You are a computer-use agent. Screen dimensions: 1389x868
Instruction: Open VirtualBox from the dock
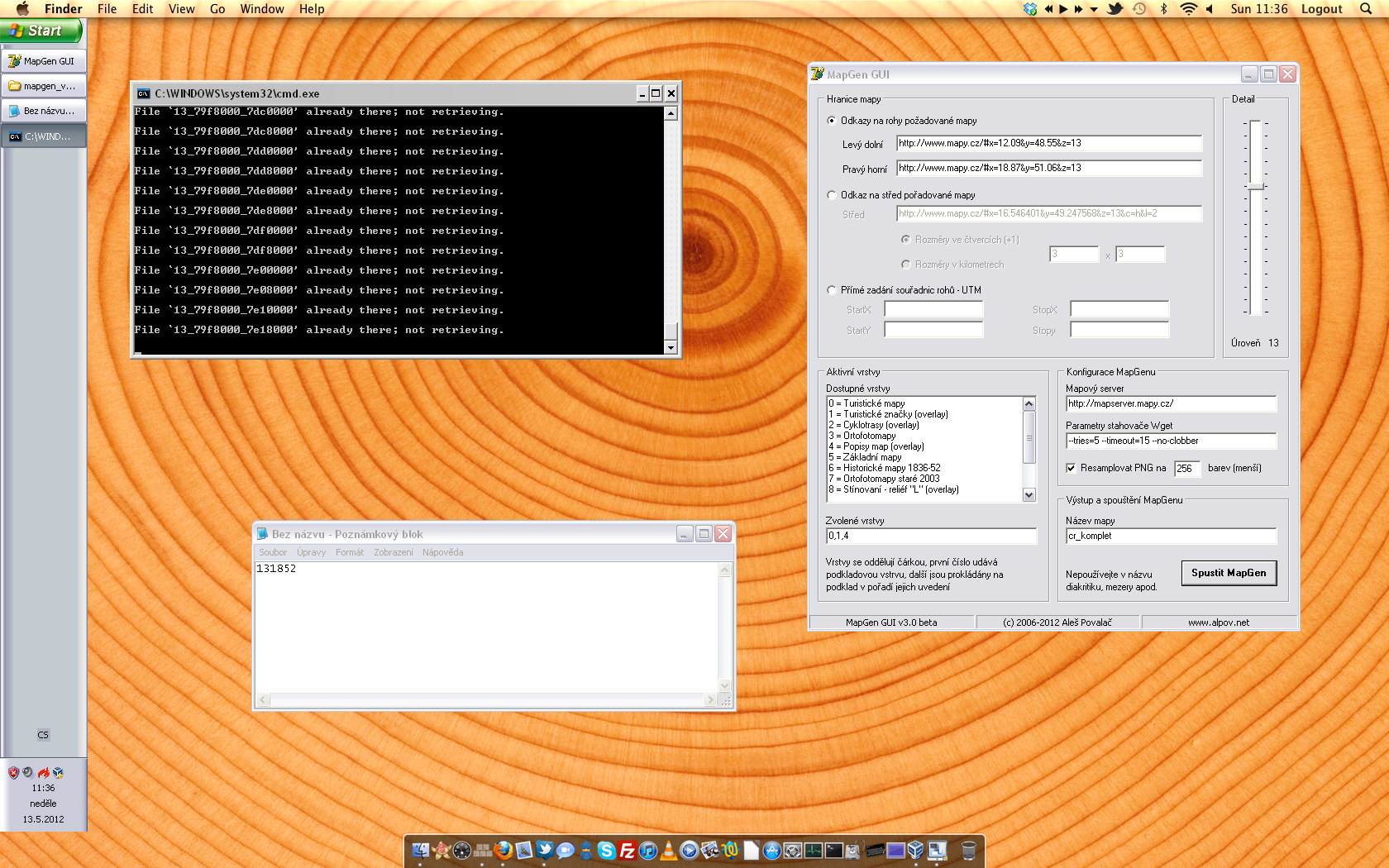[x=915, y=850]
